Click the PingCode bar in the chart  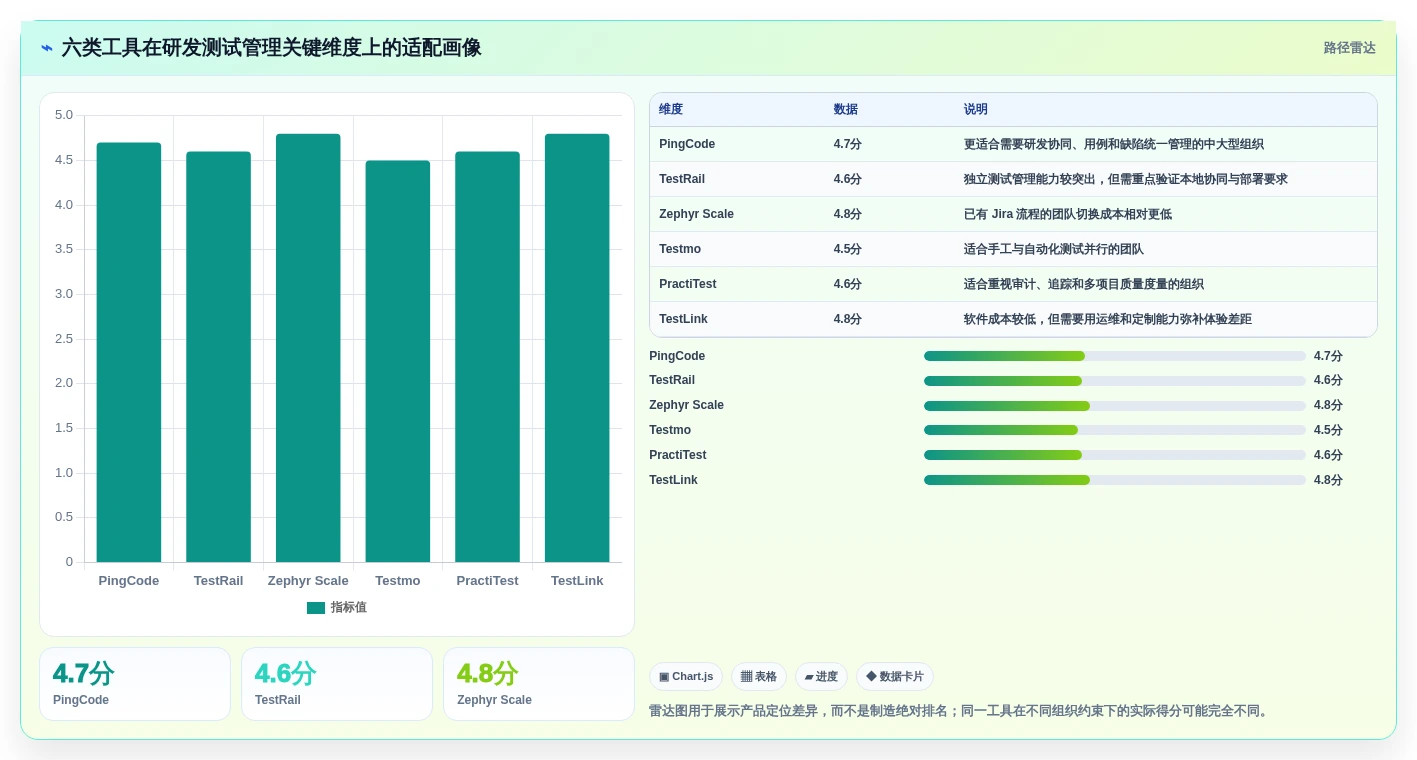(129, 352)
